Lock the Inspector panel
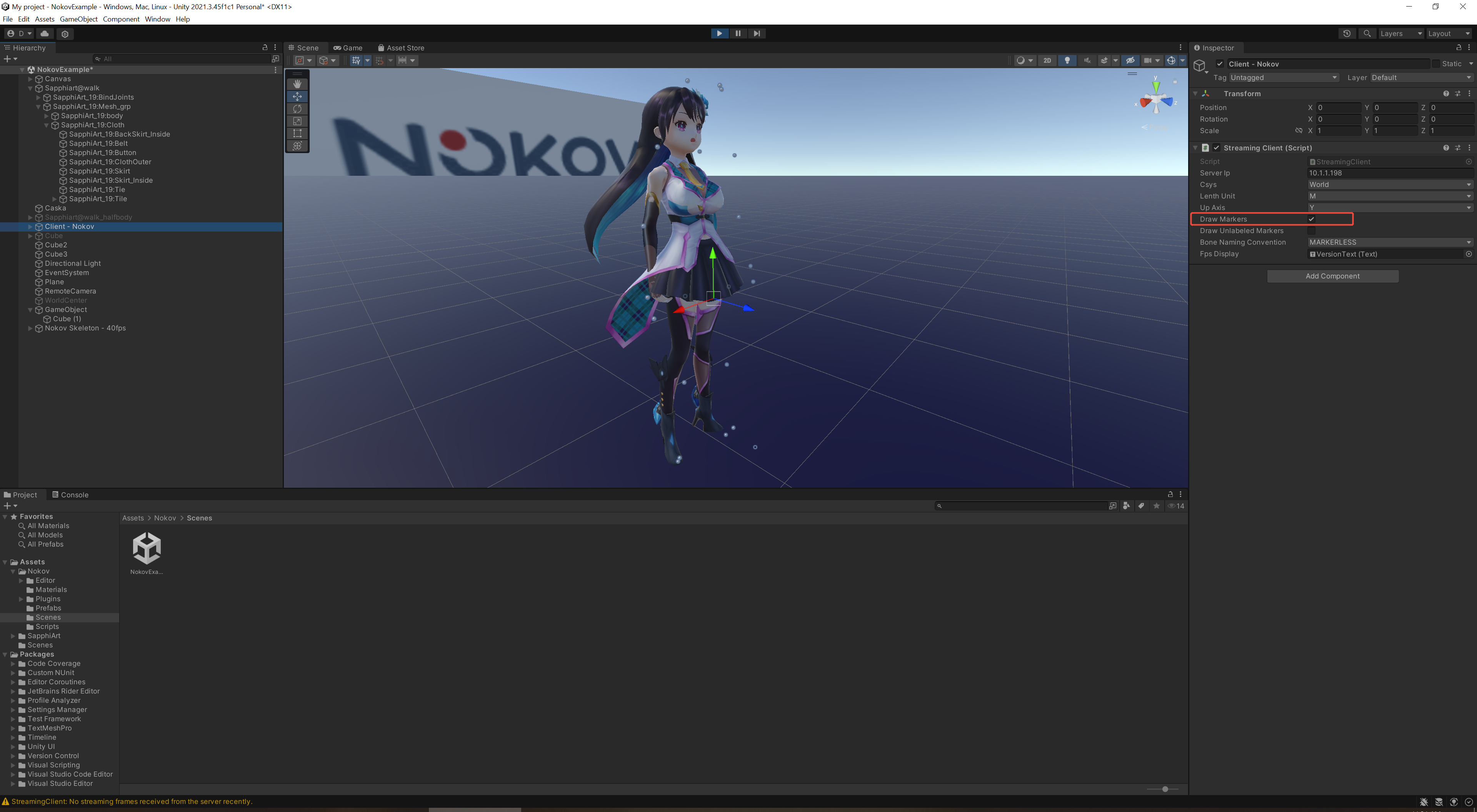The image size is (1477, 812). (x=1459, y=48)
